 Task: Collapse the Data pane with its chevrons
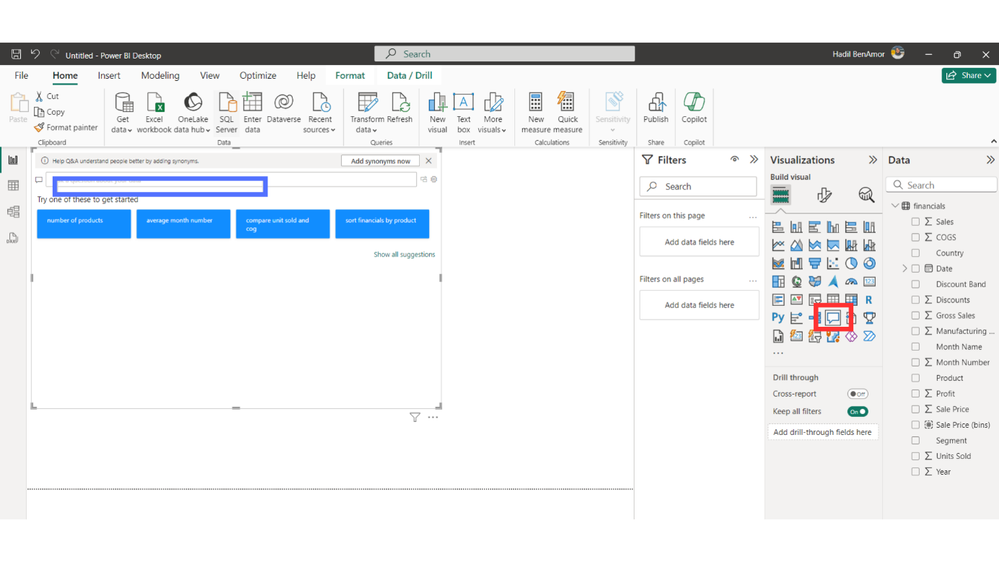[x=990, y=160]
